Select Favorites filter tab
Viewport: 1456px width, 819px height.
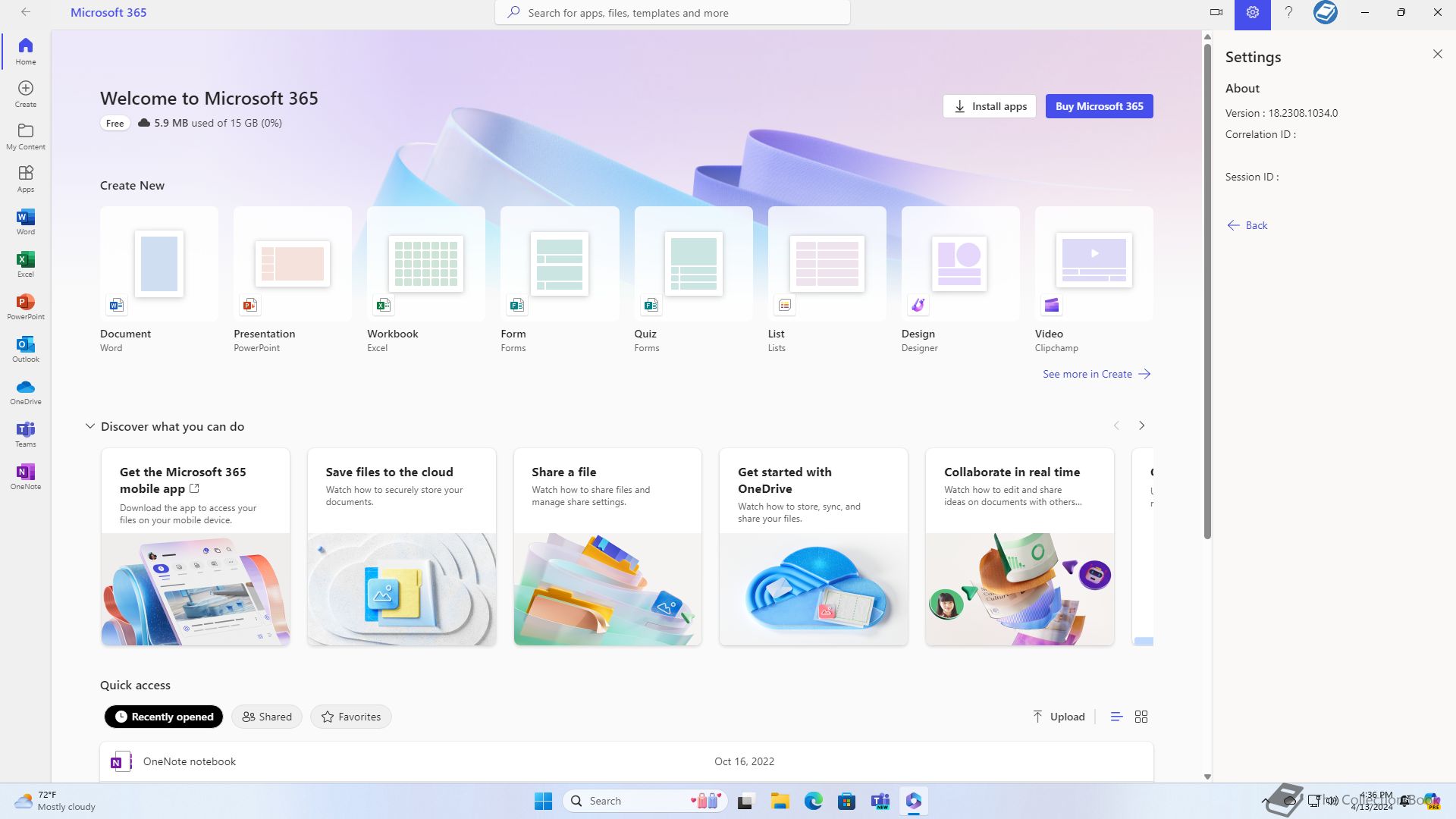(x=351, y=717)
